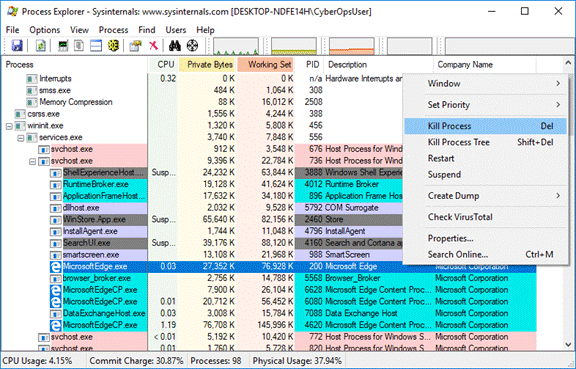Click the icon beside smss.exe
This screenshot has width=576, height=369.
coord(32,90)
